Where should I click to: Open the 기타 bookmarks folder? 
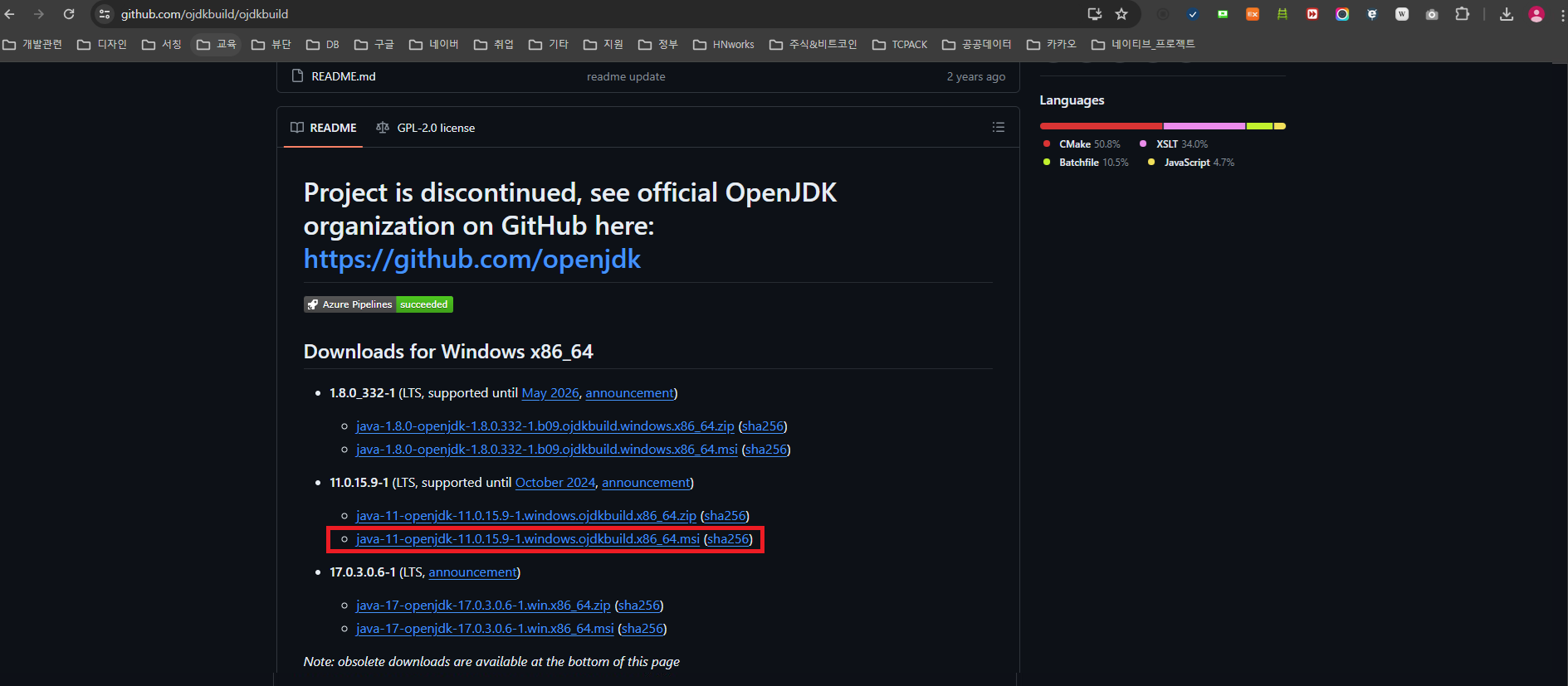point(549,44)
